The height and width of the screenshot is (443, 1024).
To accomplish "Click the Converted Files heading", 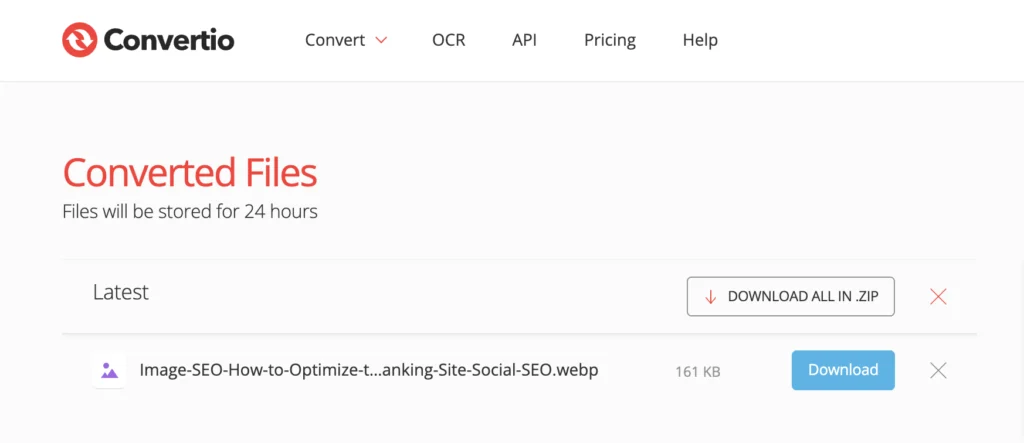I will point(189,173).
